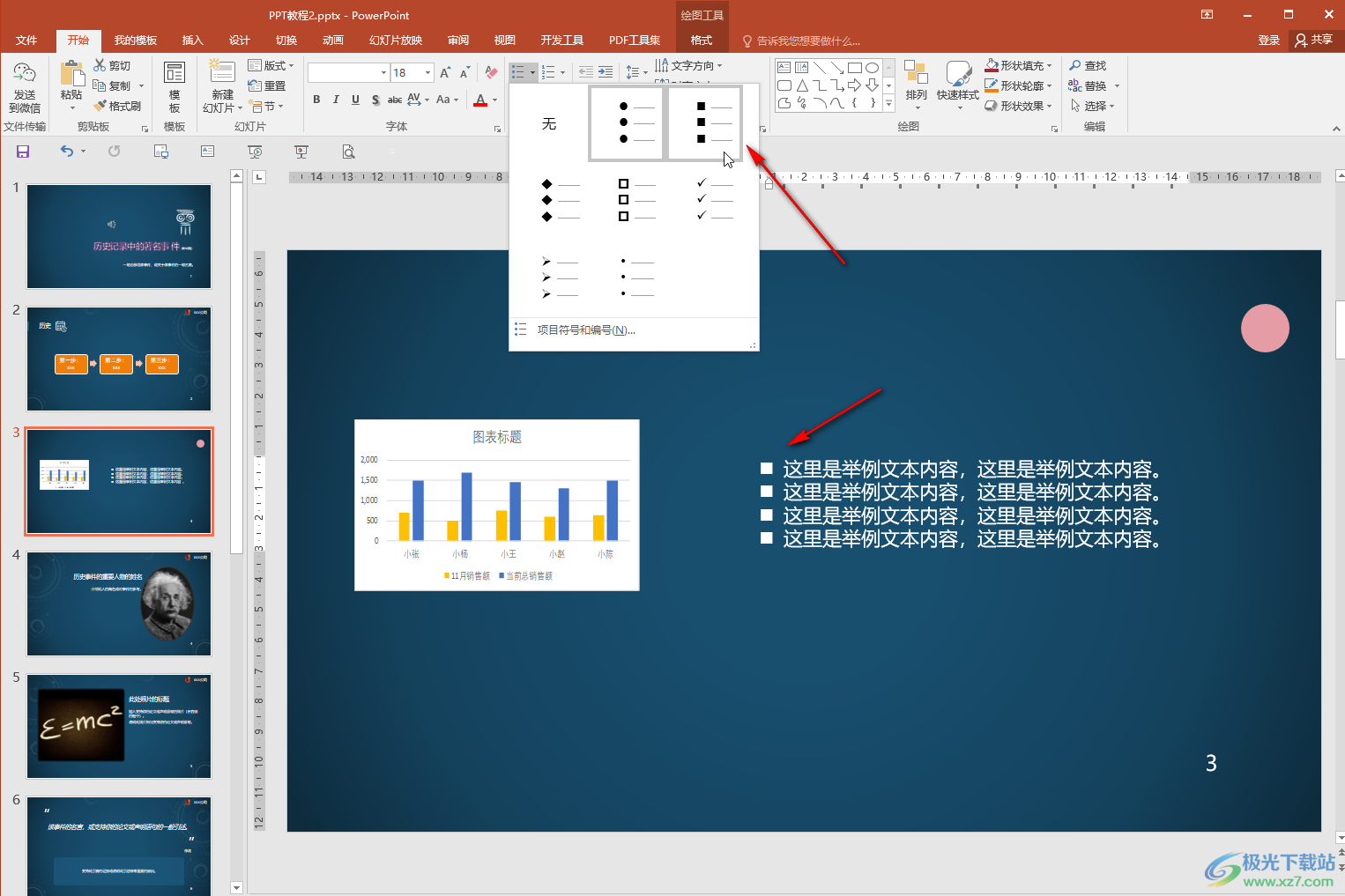
Task: Expand the numbering list dropdown
Action: 563,72
